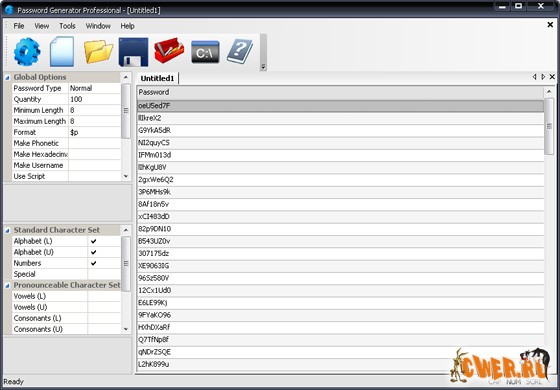The height and width of the screenshot is (390, 560).
Task: Enable Vowels (L) option
Action: [104, 296]
